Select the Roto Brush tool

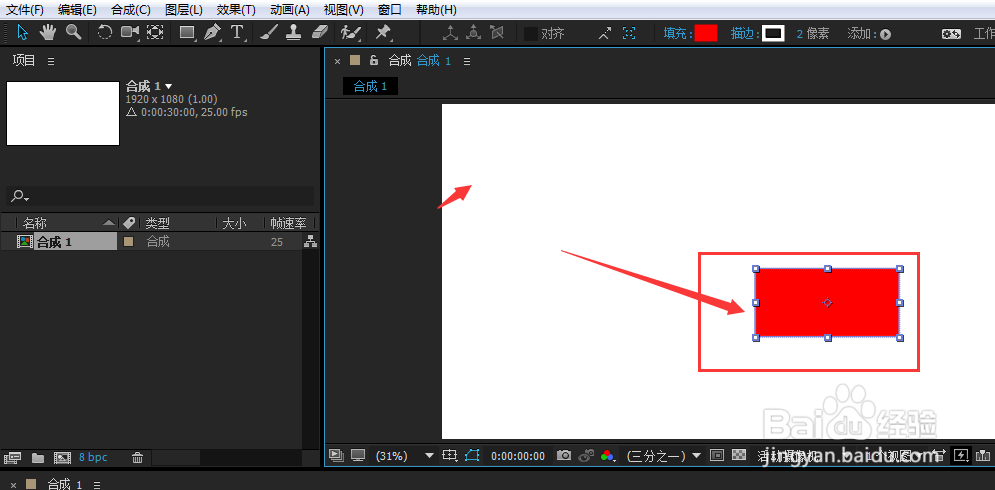350,32
